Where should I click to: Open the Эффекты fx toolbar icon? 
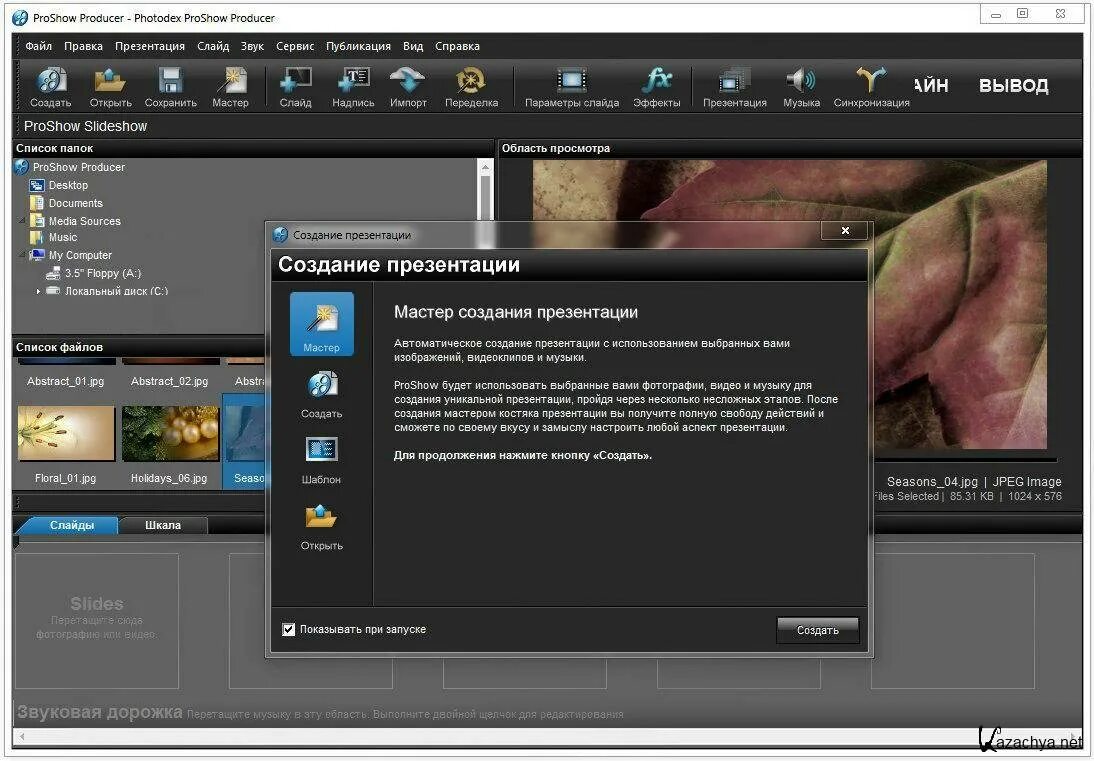point(657,87)
